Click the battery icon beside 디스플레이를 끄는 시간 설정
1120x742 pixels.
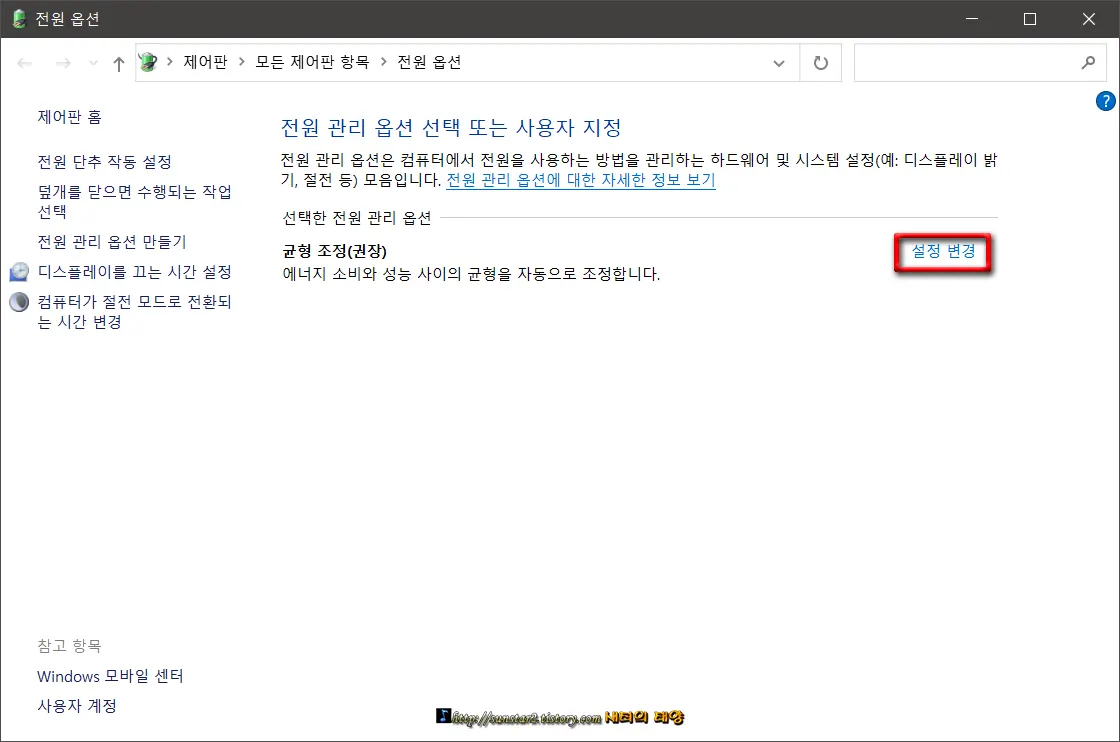(18, 271)
